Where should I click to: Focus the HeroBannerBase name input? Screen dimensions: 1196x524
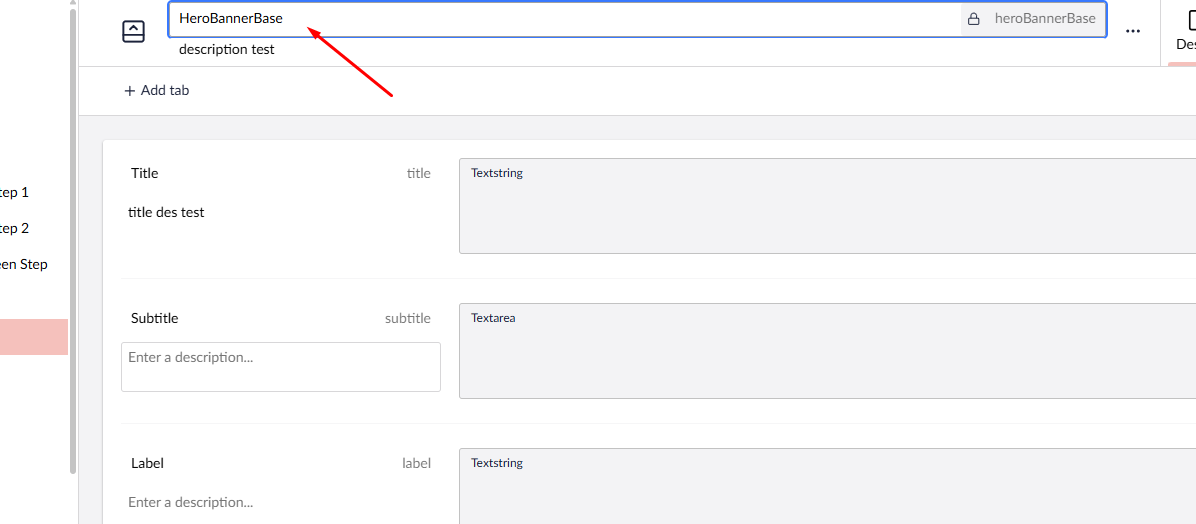(x=560, y=19)
